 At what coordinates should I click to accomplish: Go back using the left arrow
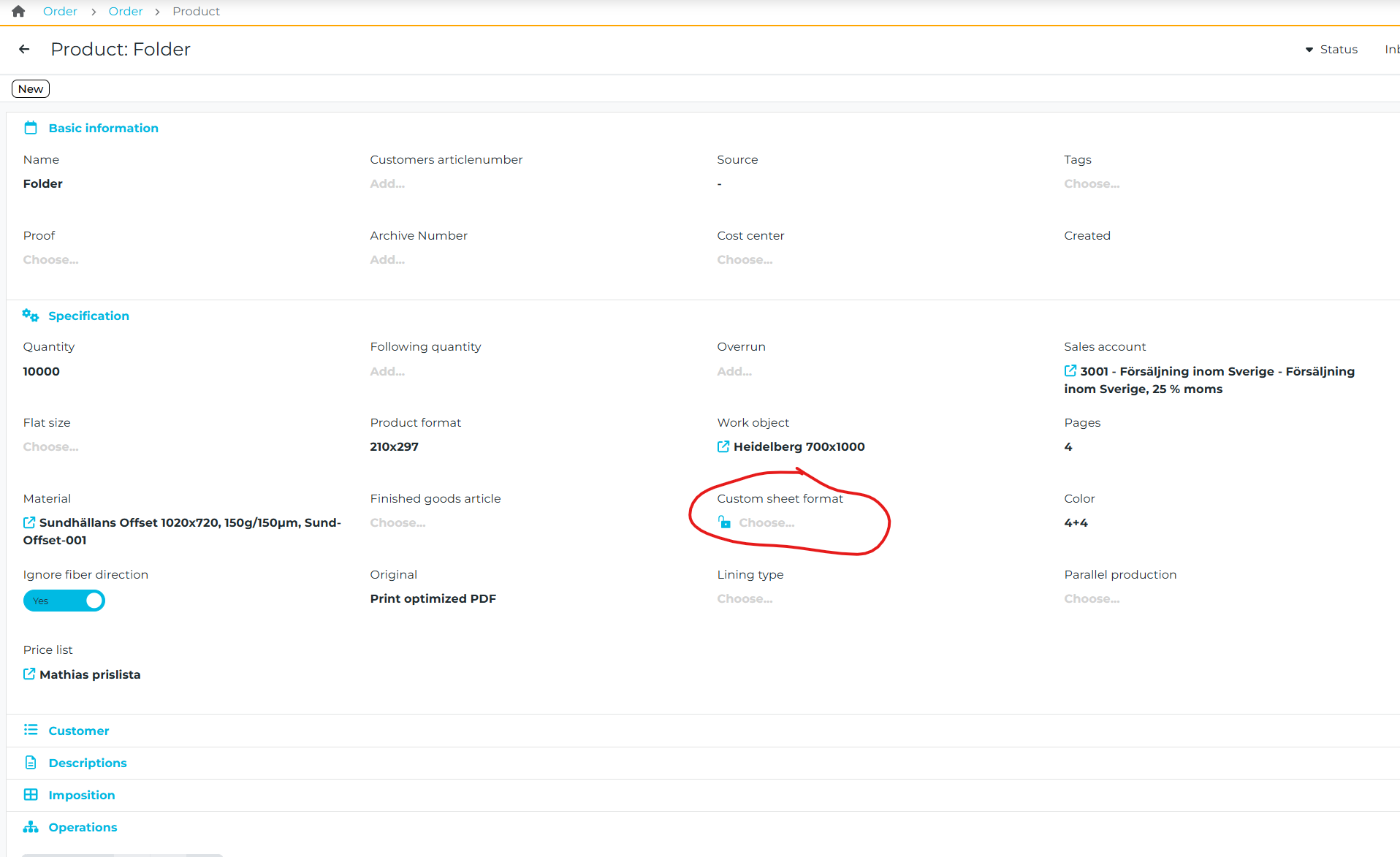pyautogui.click(x=24, y=49)
